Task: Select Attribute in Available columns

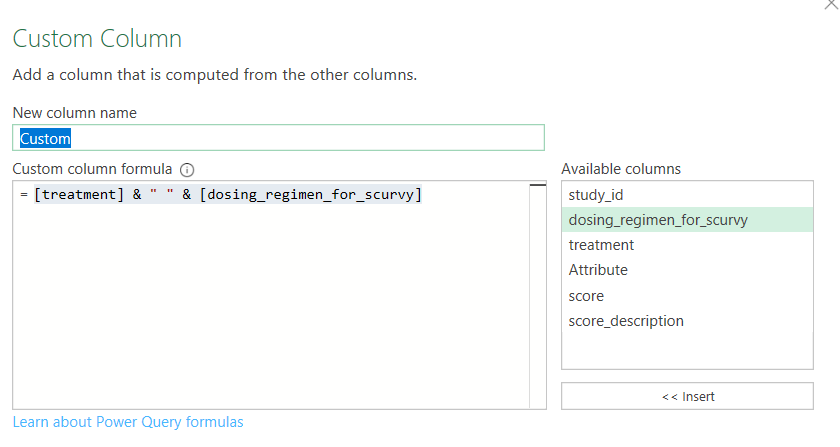Action: point(687,270)
